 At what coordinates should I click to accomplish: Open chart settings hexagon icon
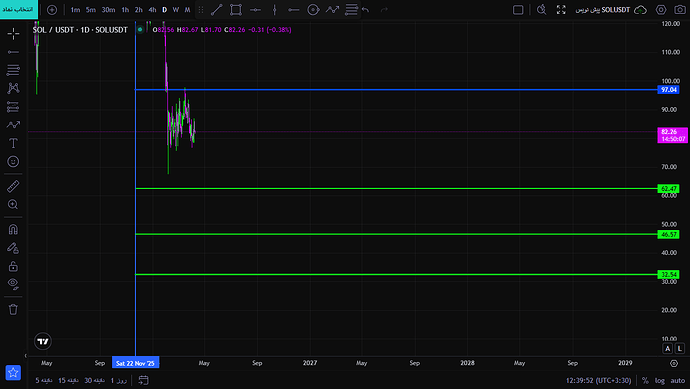point(661,10)
